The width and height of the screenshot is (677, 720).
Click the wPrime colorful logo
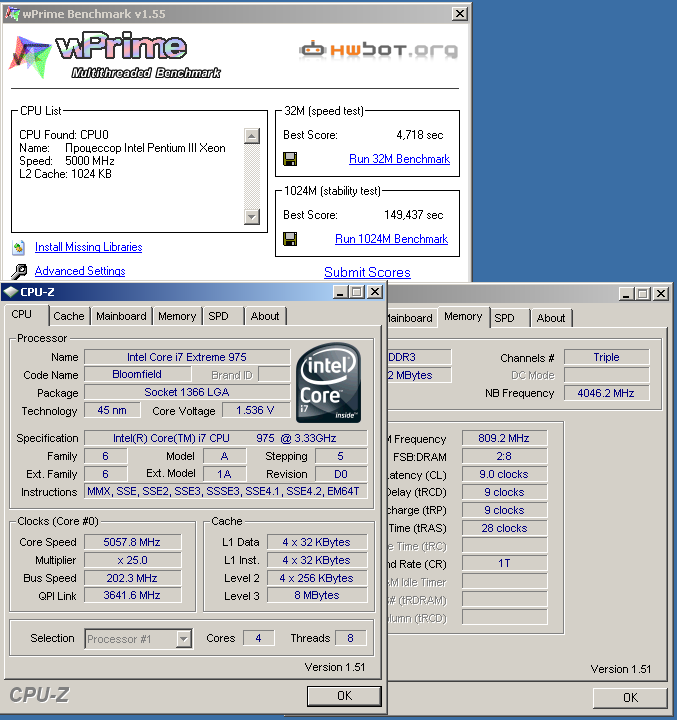point(30,57)
